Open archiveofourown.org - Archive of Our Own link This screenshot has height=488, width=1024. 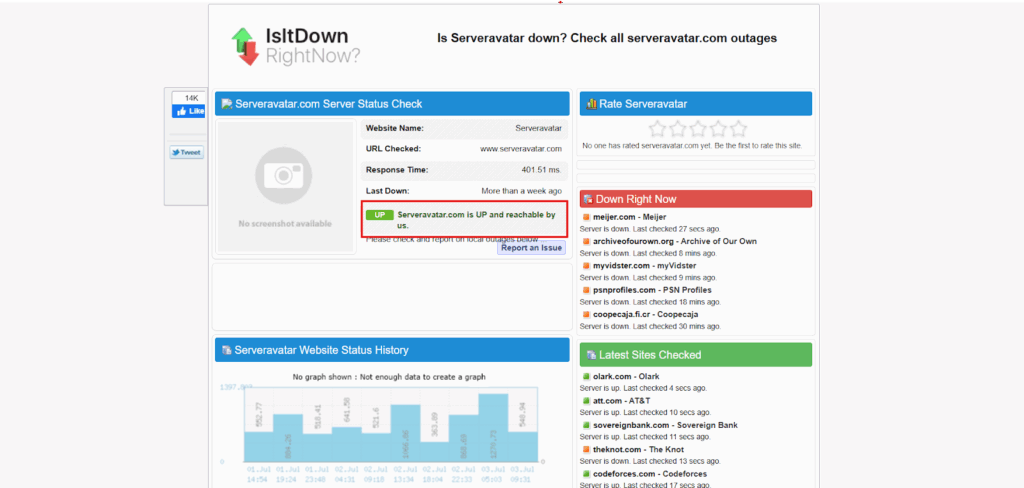point(675,241)
